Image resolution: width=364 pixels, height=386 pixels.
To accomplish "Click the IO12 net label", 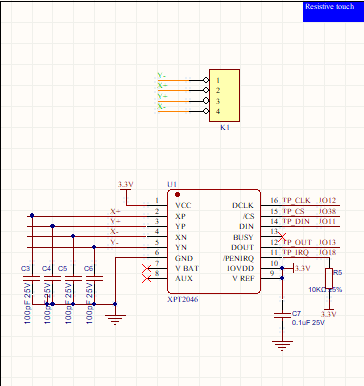I will pos(327,200).
